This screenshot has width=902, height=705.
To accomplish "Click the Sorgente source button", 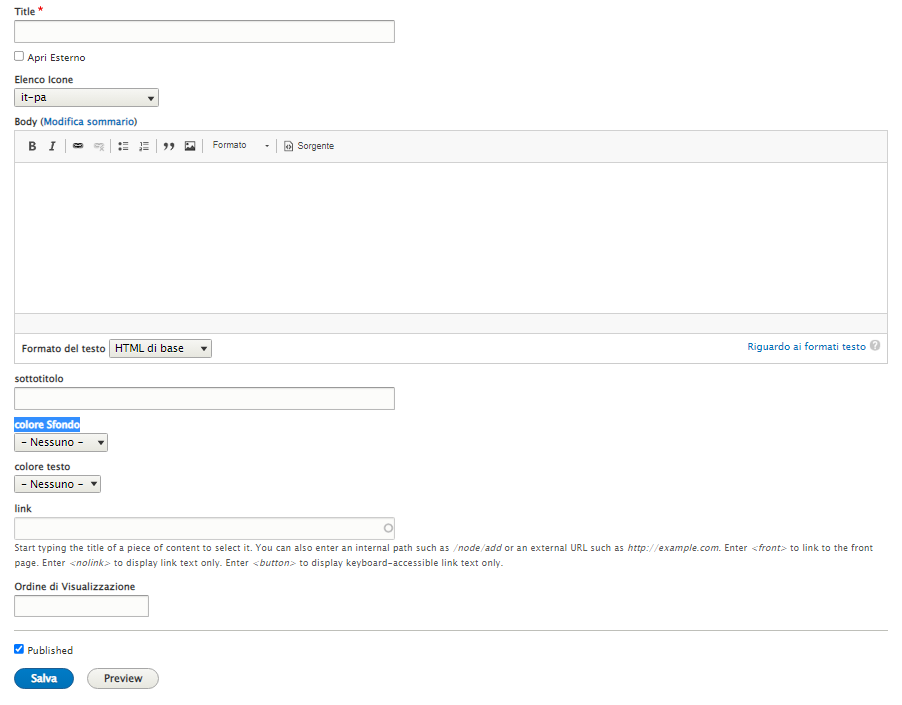I will pos(309,146).
